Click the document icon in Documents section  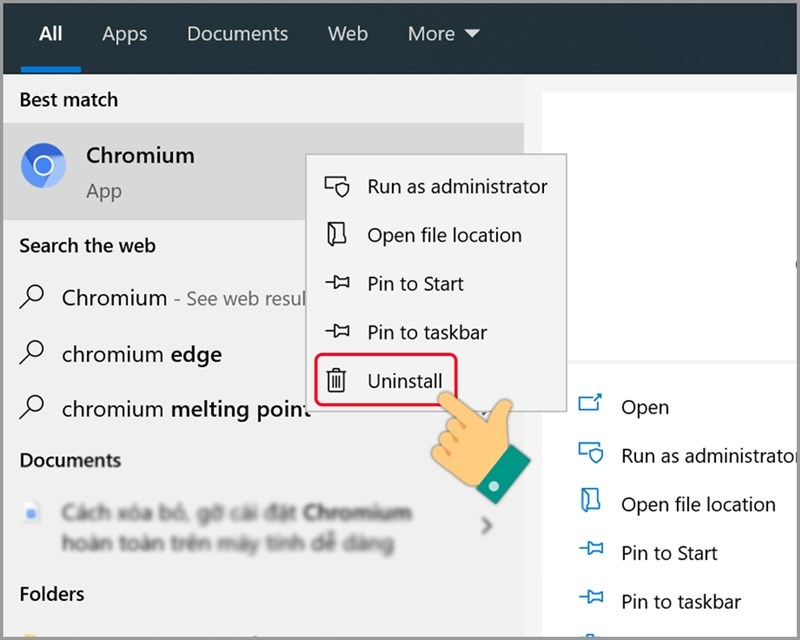tap(33, 510)
